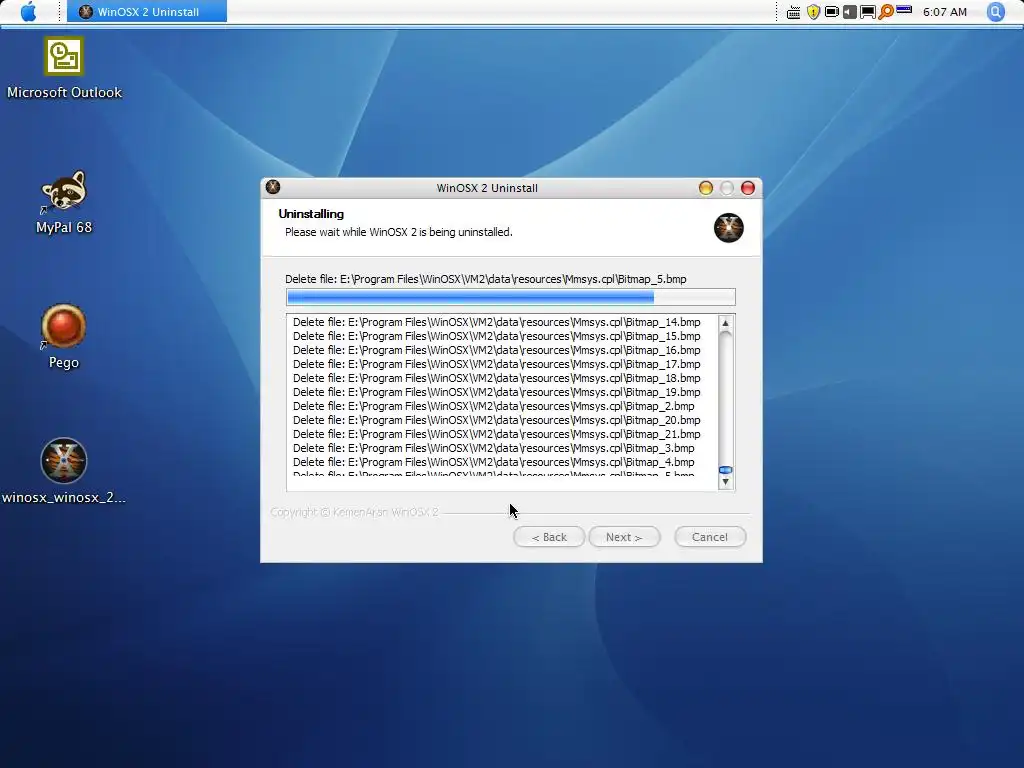The height and width of the screenshot is (768, 1024).
Task: Select the log line ending Bitmap_18.bmp
Action: pyautogui.click(x=496, y=378)
